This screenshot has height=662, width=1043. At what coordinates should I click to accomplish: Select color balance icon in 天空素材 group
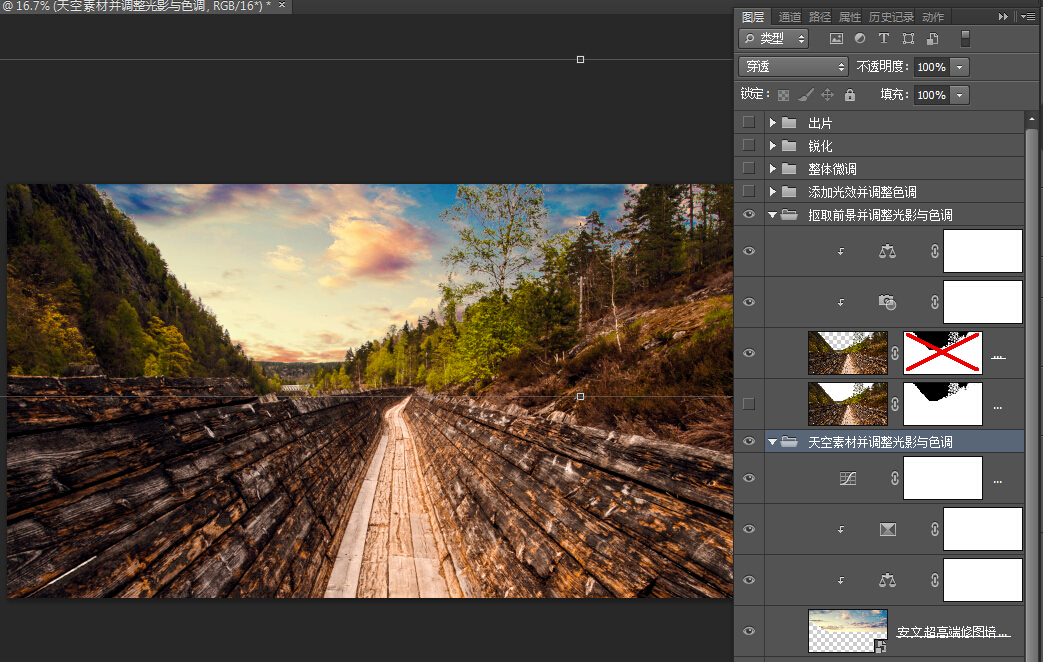pos(887,580)
